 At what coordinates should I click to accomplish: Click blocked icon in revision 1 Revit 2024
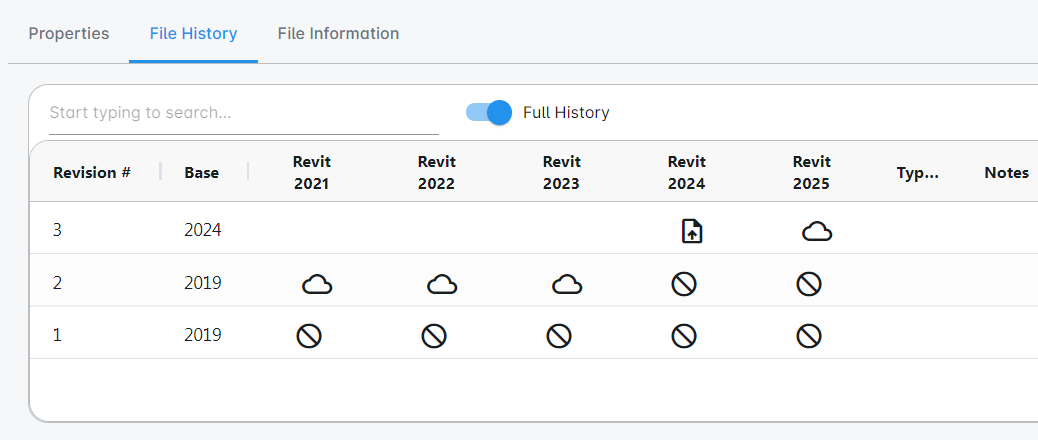tap(684, 336)
